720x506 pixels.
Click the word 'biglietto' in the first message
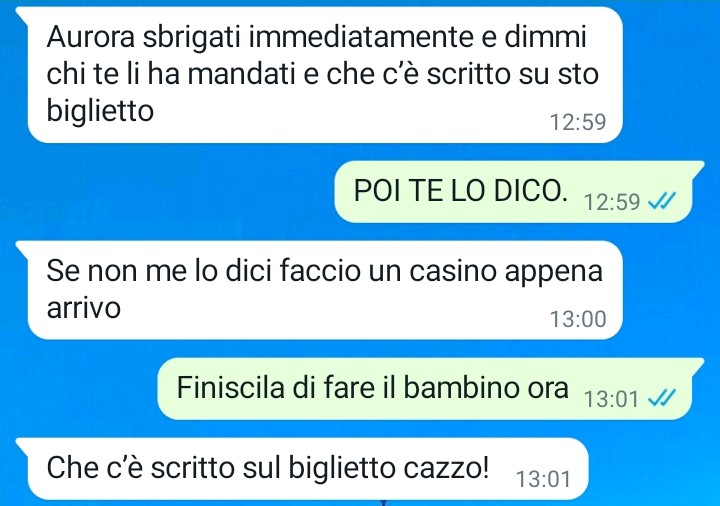(100, 112)
